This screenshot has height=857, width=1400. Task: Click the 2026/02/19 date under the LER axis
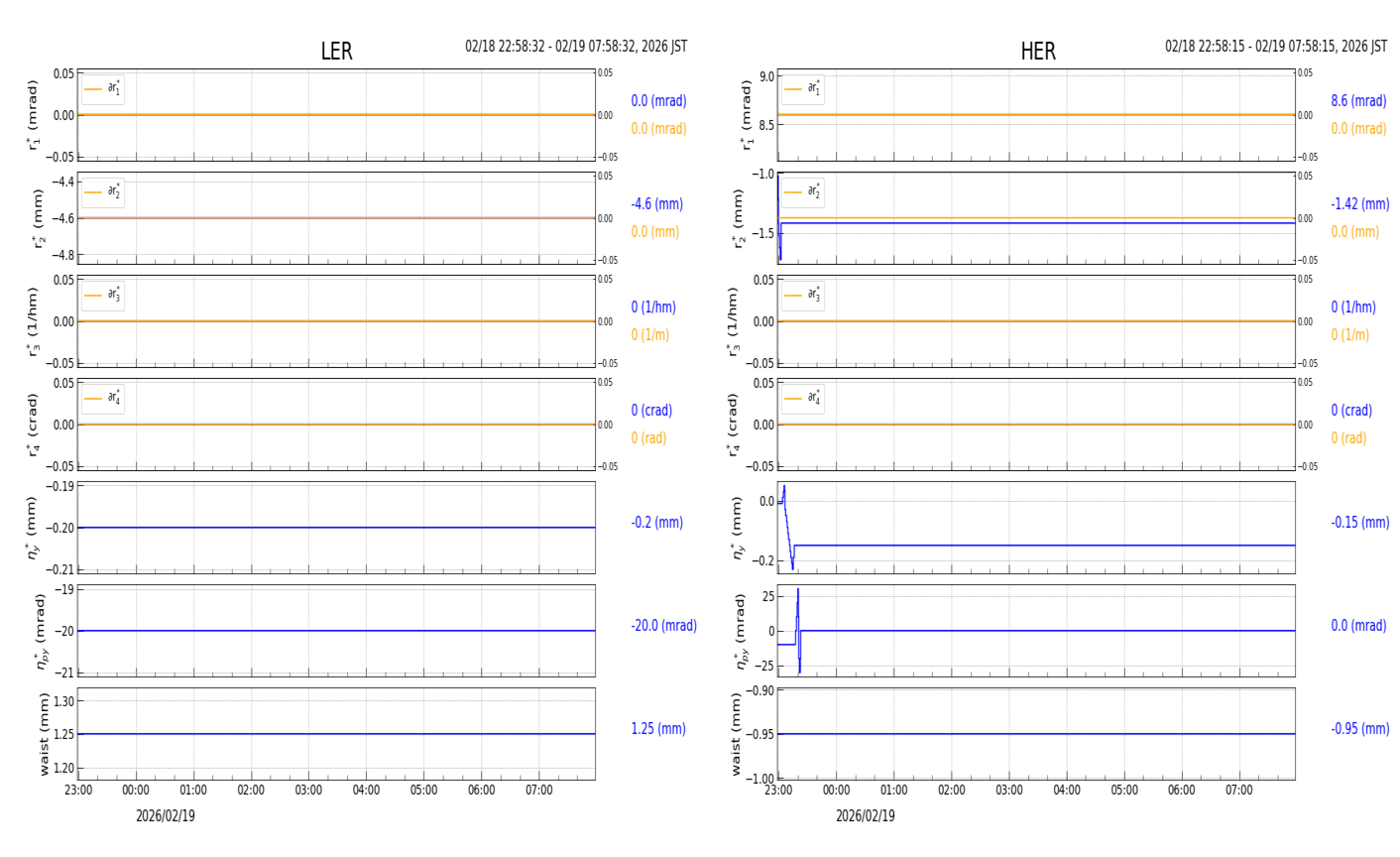[x=166, y=815]
